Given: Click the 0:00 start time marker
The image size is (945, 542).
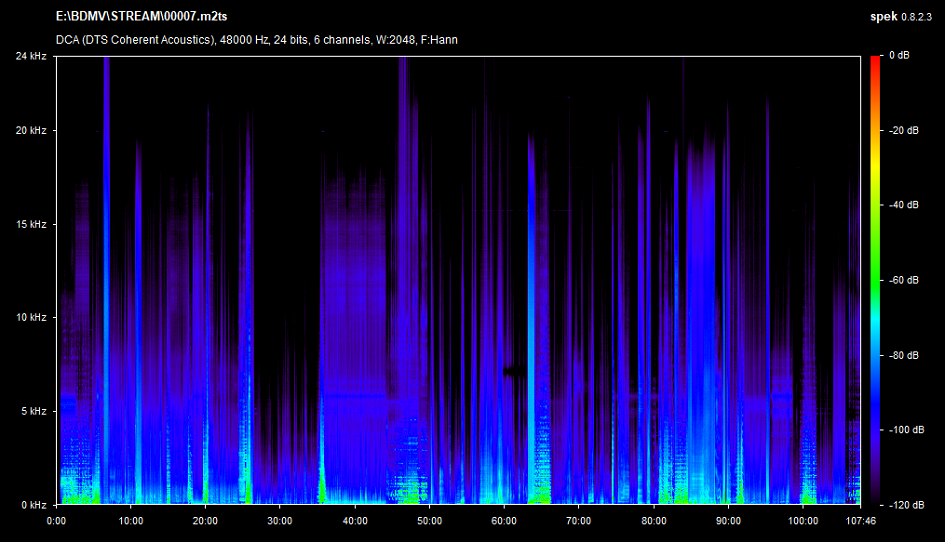Looking at the screenshot, I should 57,520.
